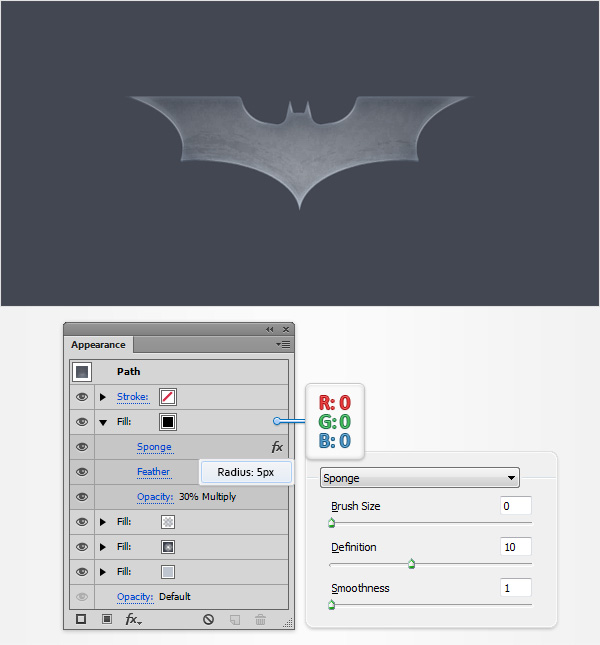Open the Sponge effect type dropdown
Screen dimensions: 600x645
pyautogui.click(x=419, y=478)
